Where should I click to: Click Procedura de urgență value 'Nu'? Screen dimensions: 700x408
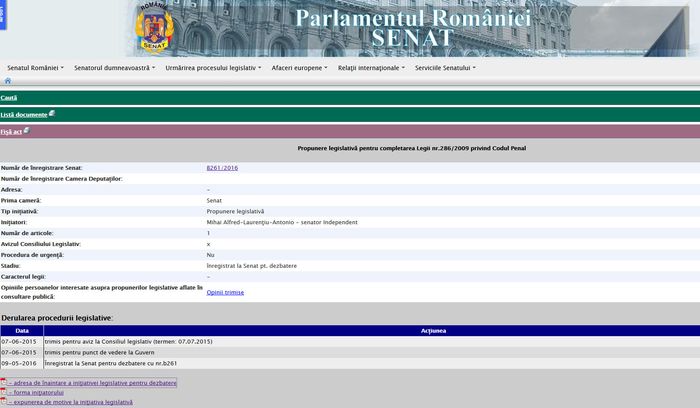pos(211,255)
